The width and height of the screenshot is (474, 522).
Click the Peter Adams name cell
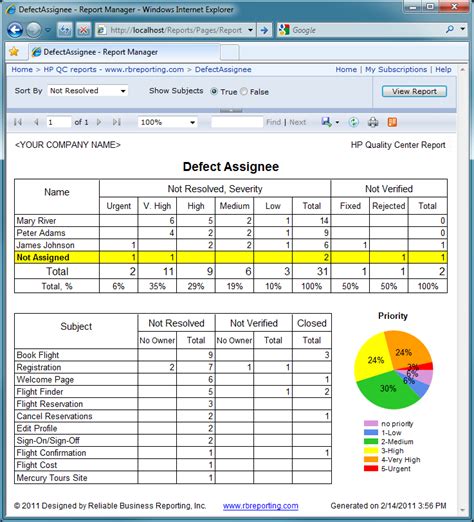pos(57,233)
